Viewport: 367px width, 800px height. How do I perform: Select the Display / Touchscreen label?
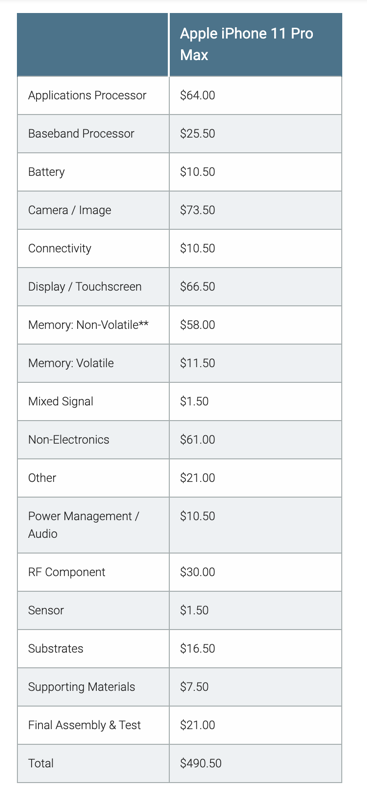[85, 287]
